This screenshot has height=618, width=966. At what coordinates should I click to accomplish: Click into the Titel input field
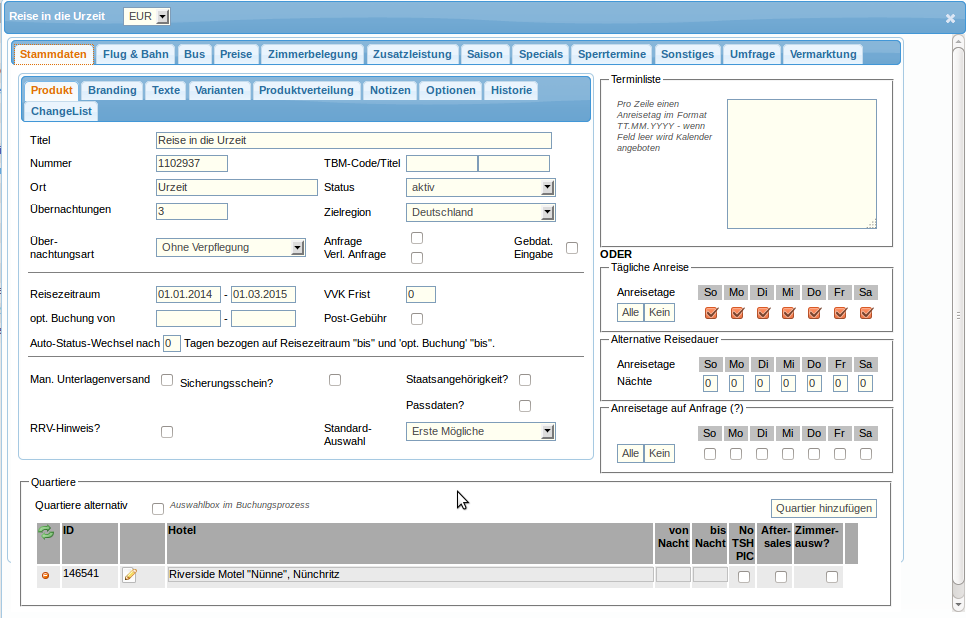(x=353, y=141)
